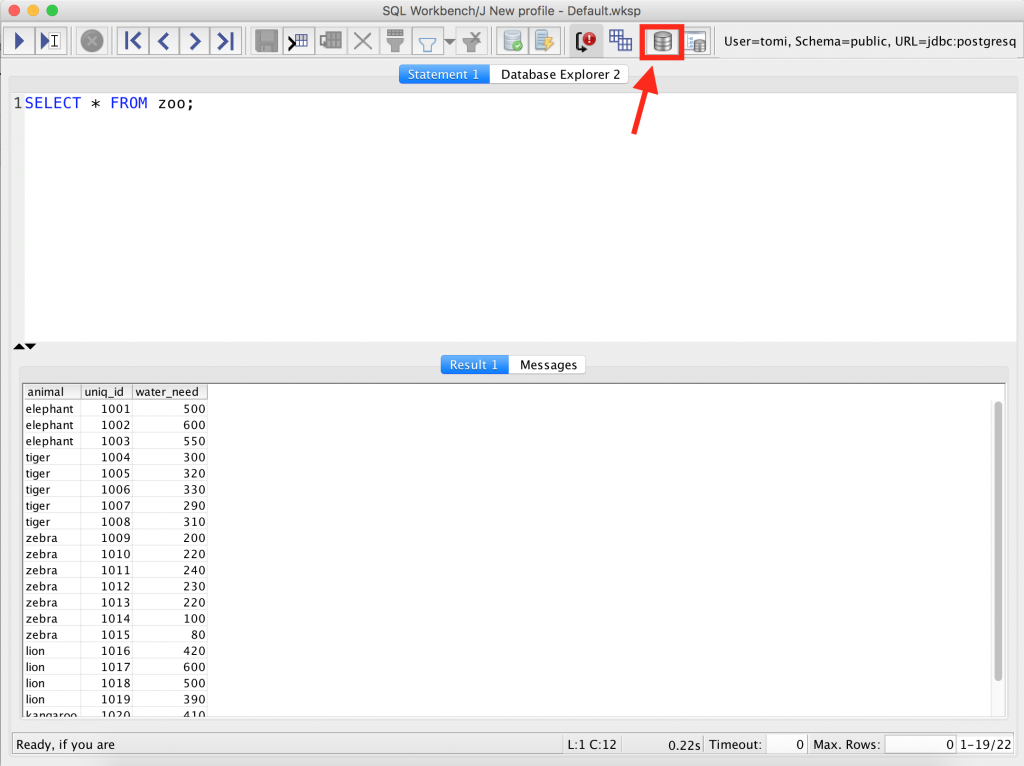The width and height of the screenshot is (1024, 766).
Task: Collapse the editor using the up triangle splitter
Action: (x=19, y=345)
